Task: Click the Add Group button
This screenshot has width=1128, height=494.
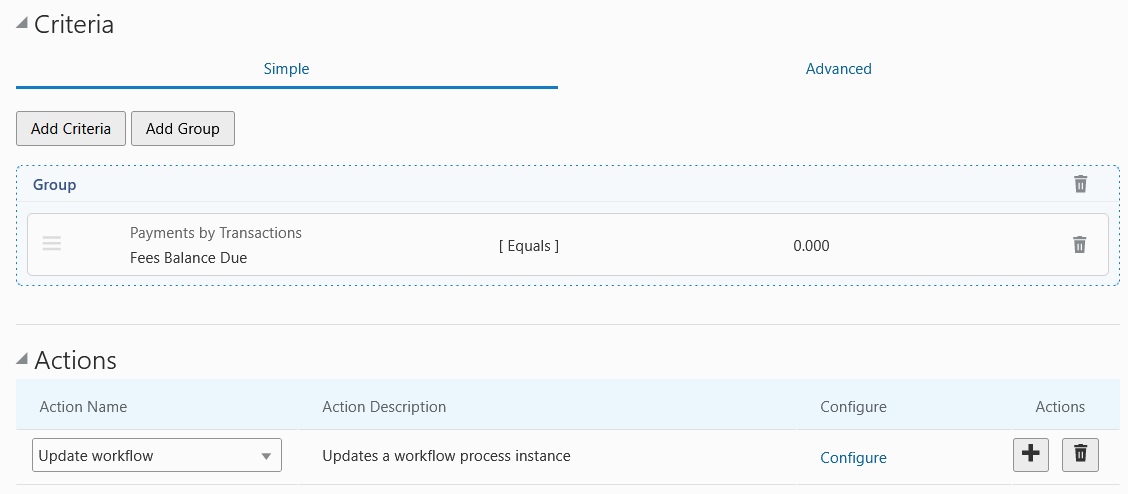Action: pyautogui.click(x=183, y=129)
